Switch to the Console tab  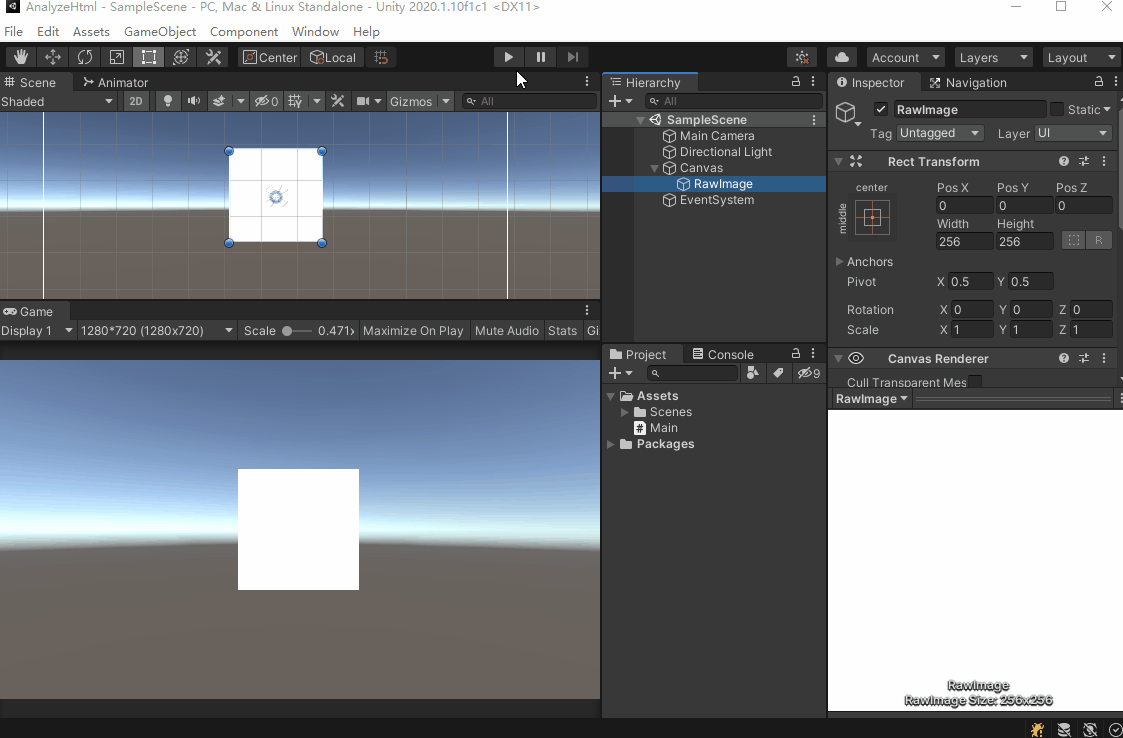723,354
